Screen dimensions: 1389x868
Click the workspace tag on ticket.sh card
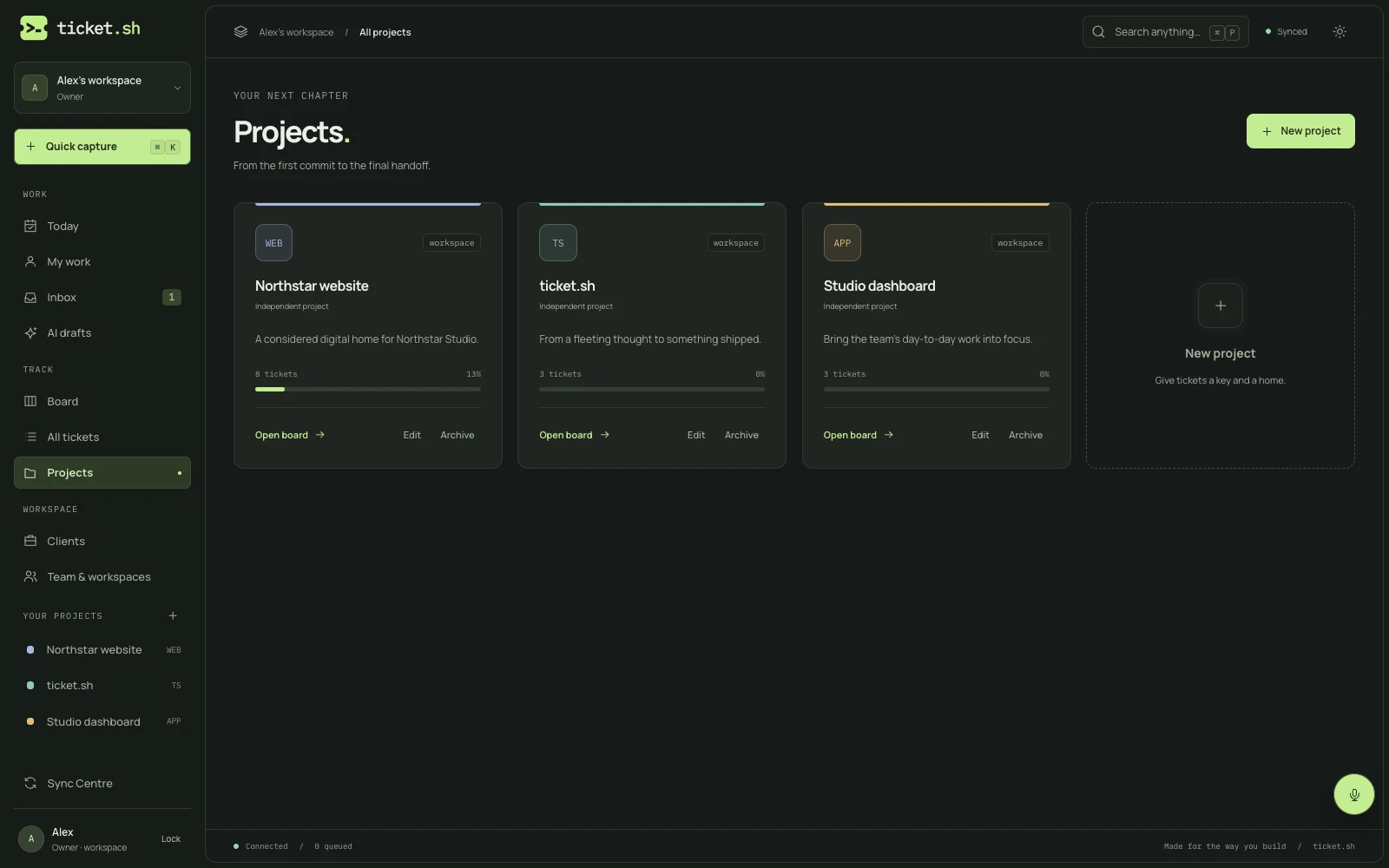click(736, 243)
